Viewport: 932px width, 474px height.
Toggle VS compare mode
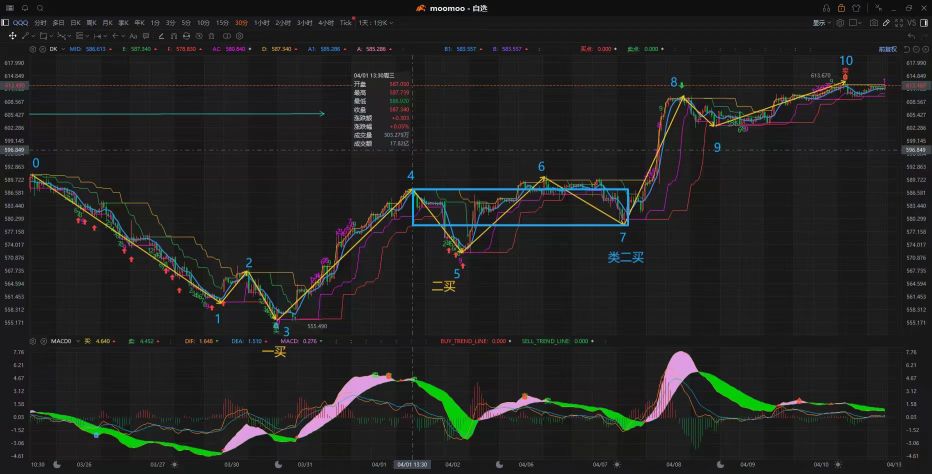click(912, 23)
